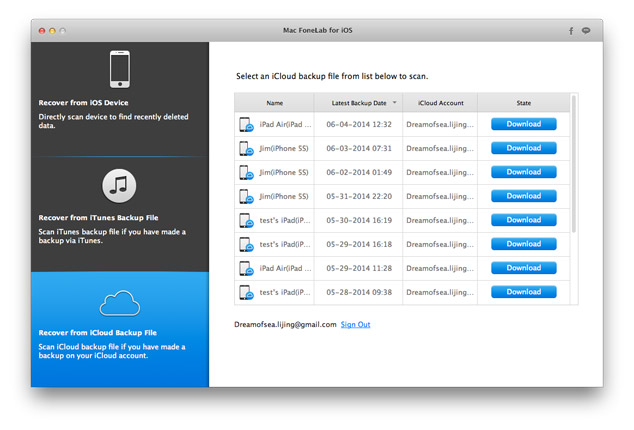
Task: Download the 05-29-2014 16:18 backup
Action: click(524, 244)
